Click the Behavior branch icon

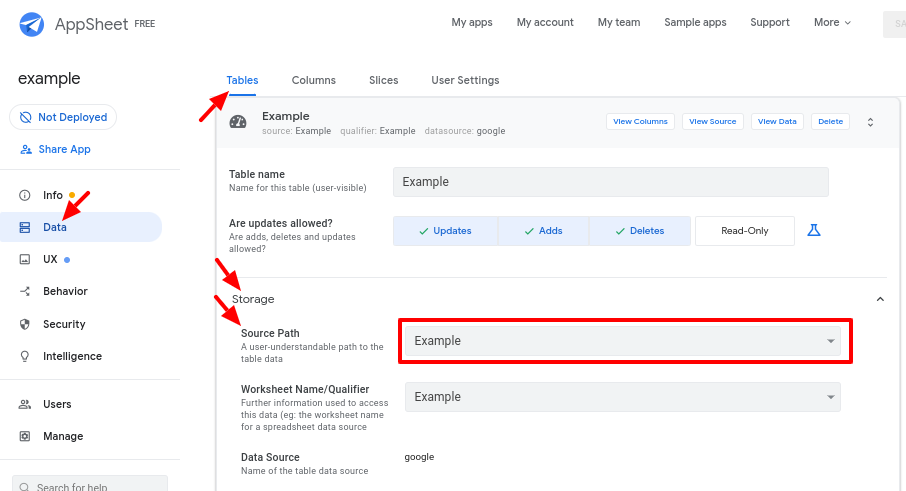(x=25, y=291)
